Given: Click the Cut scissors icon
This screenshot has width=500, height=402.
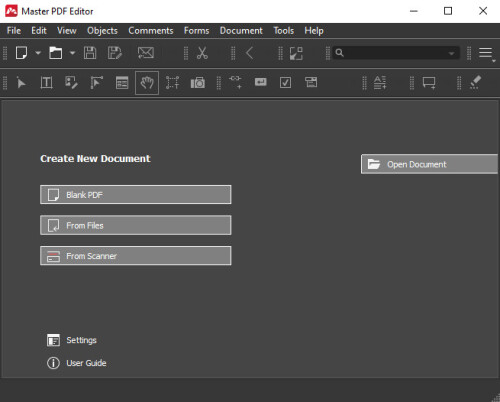Looking at the screenshot, I should click(x=202, y=53).
